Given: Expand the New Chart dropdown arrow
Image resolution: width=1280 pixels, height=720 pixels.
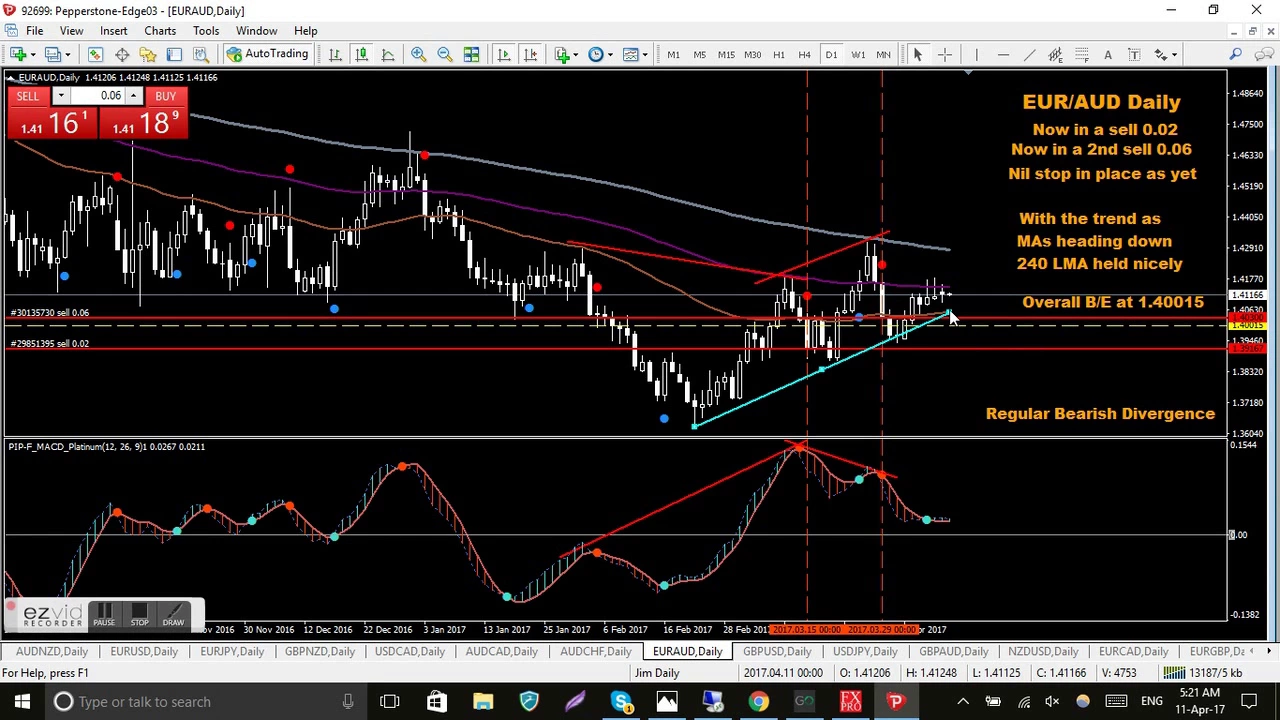Looking at the screenshot, I should (x=33, y=55).
